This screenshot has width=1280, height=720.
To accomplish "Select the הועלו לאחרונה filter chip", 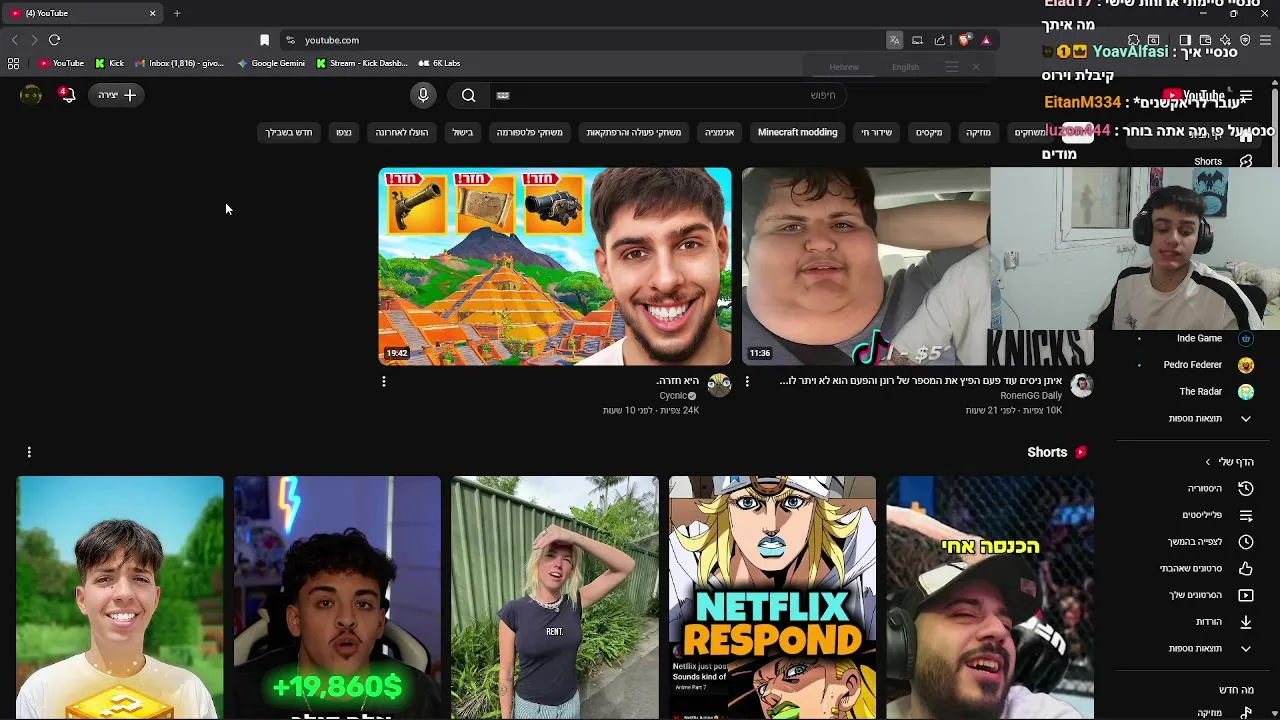I will click(402, 132).
